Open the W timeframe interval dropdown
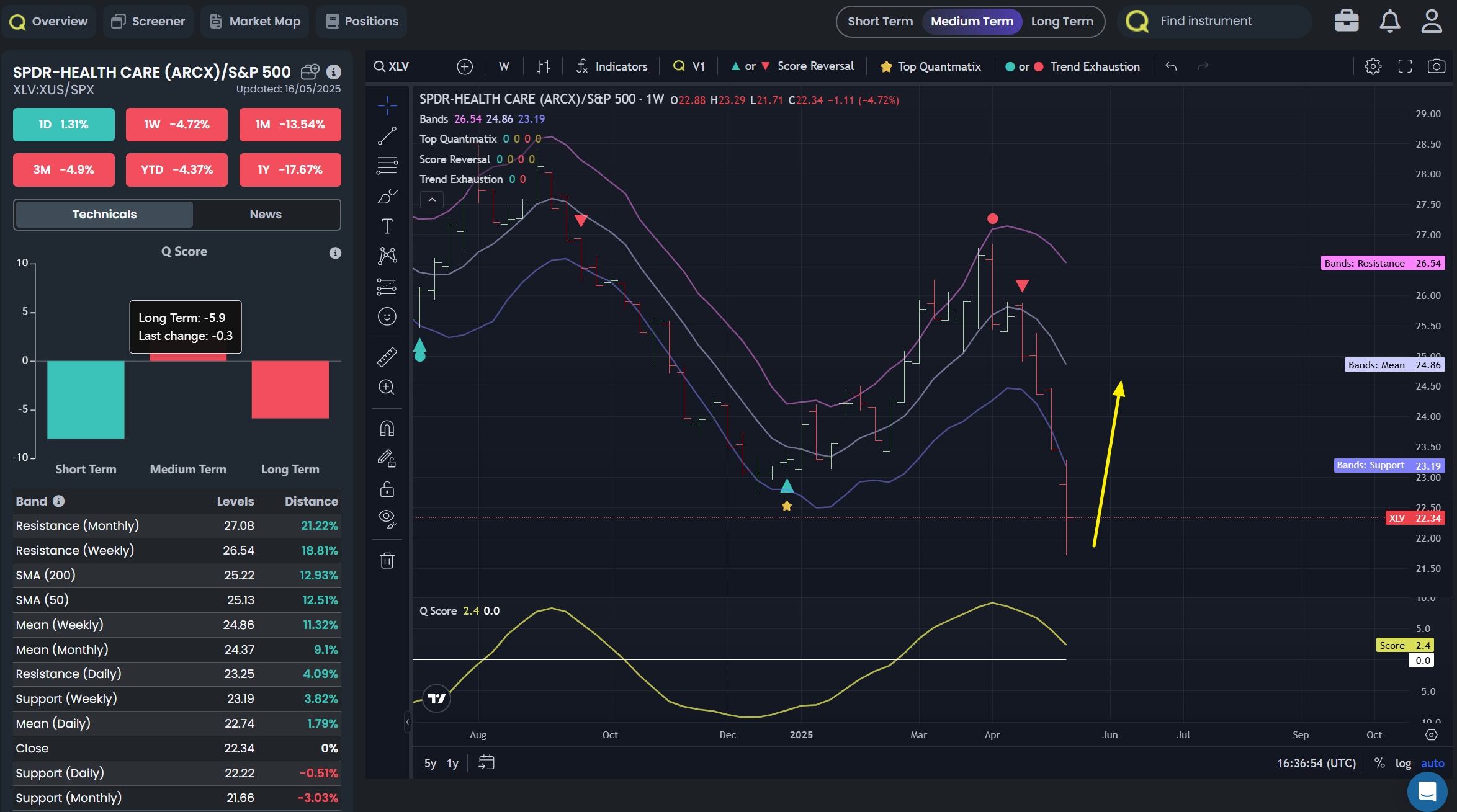 point(504,66)
